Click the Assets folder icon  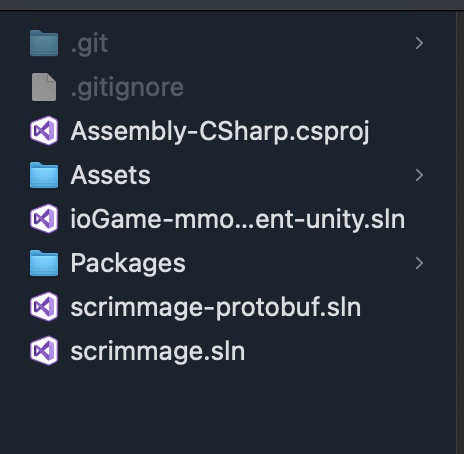tap(44, 175)
